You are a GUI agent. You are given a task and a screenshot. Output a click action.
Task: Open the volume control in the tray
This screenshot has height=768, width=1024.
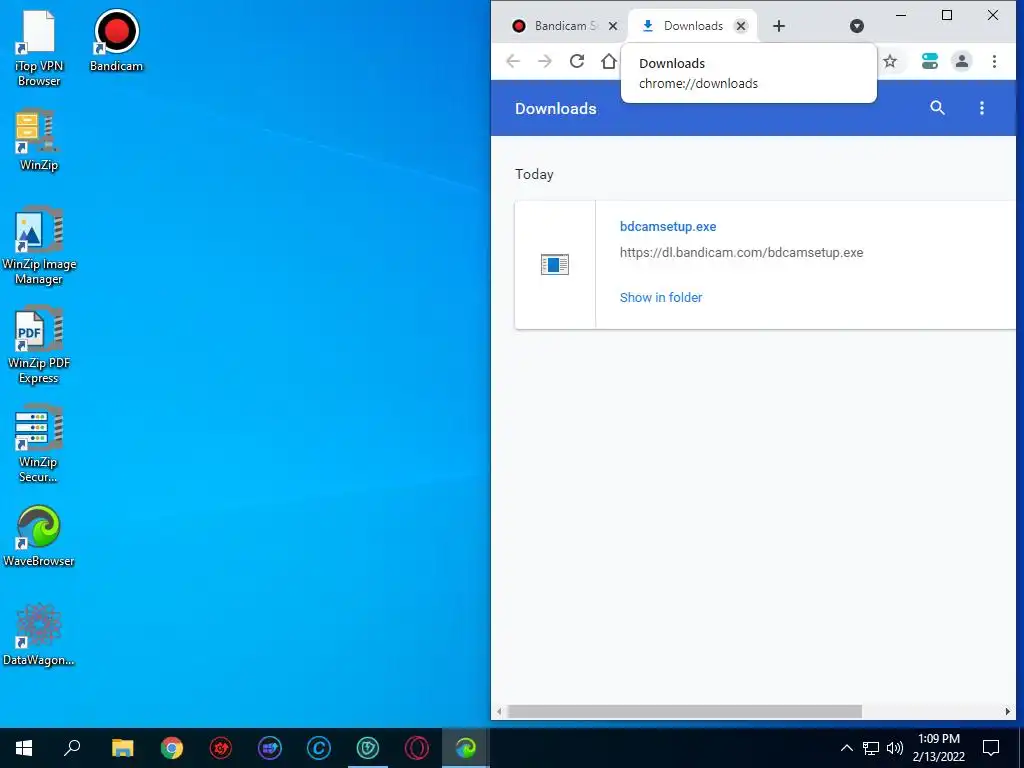click(895, 748)
